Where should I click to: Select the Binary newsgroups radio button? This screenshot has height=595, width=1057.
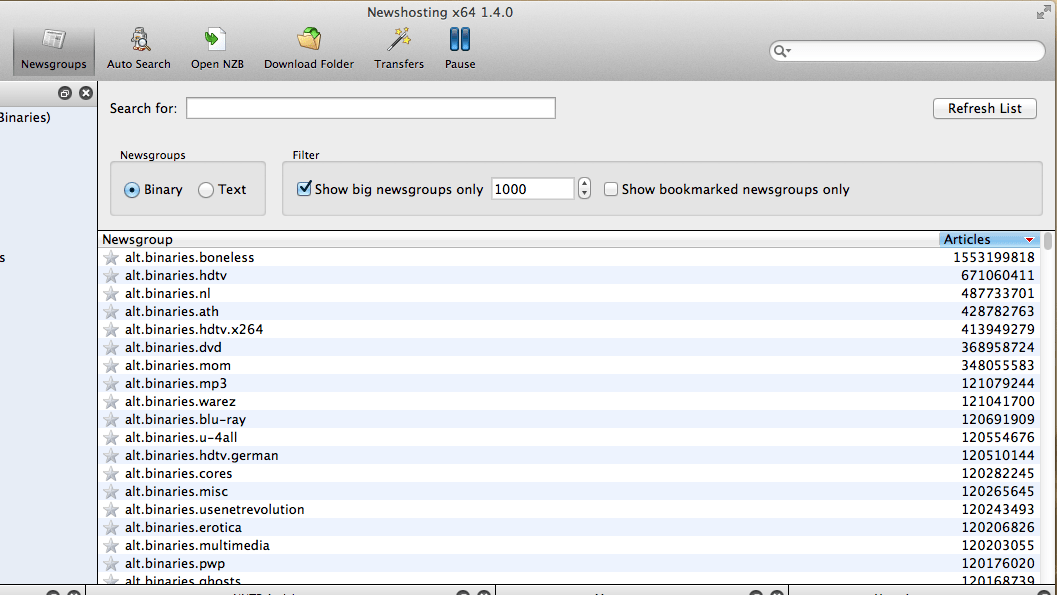[x=131, y=190]
